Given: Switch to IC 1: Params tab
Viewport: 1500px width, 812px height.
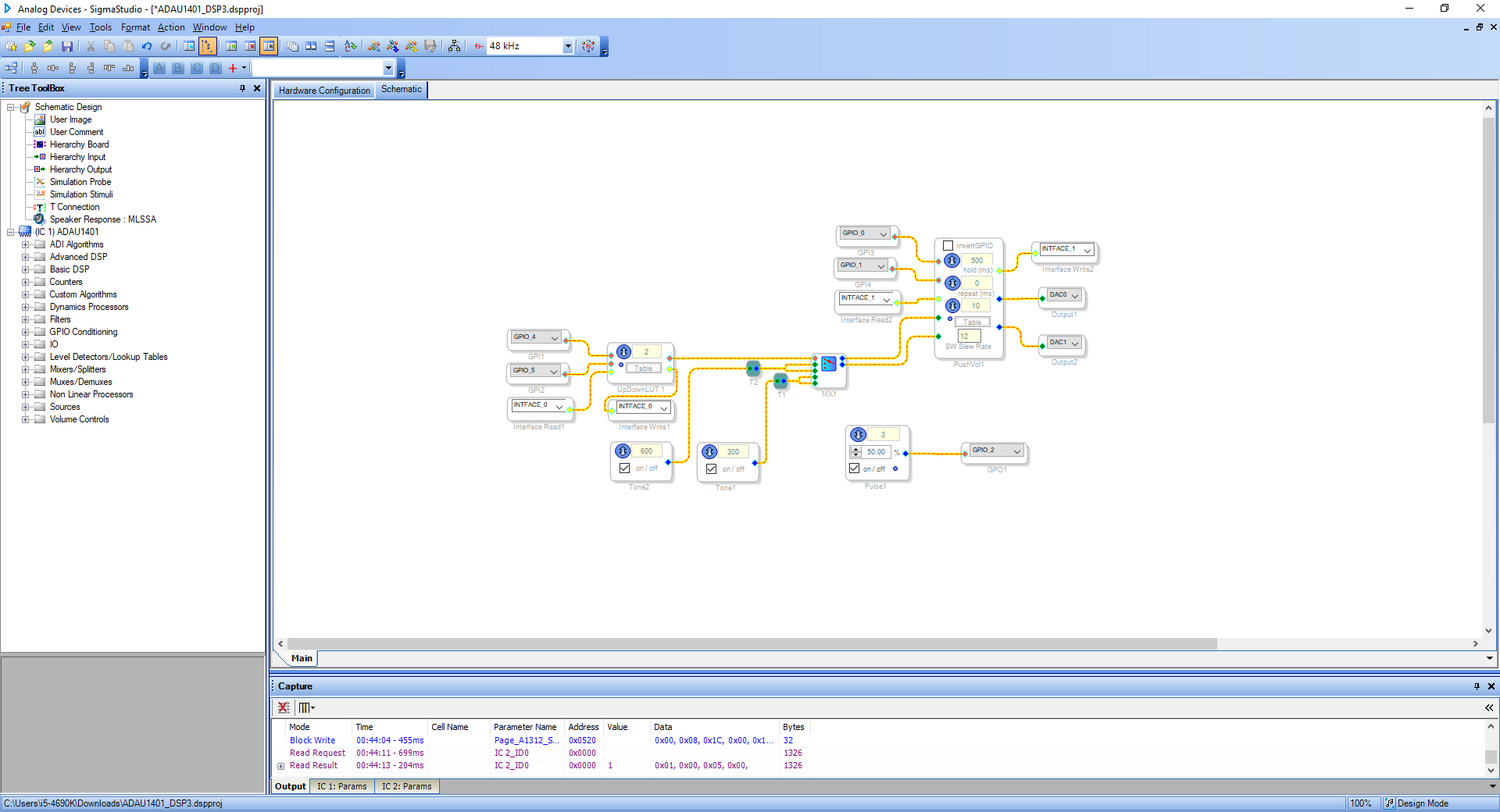Looking at the screenshot, I should [x=341, y=786].
